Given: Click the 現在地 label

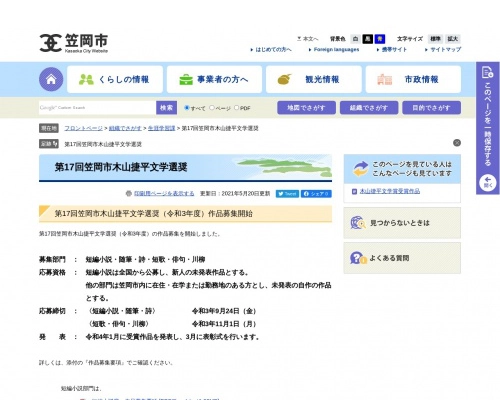Looking at the screenshot, I should (x=49, y=128).
